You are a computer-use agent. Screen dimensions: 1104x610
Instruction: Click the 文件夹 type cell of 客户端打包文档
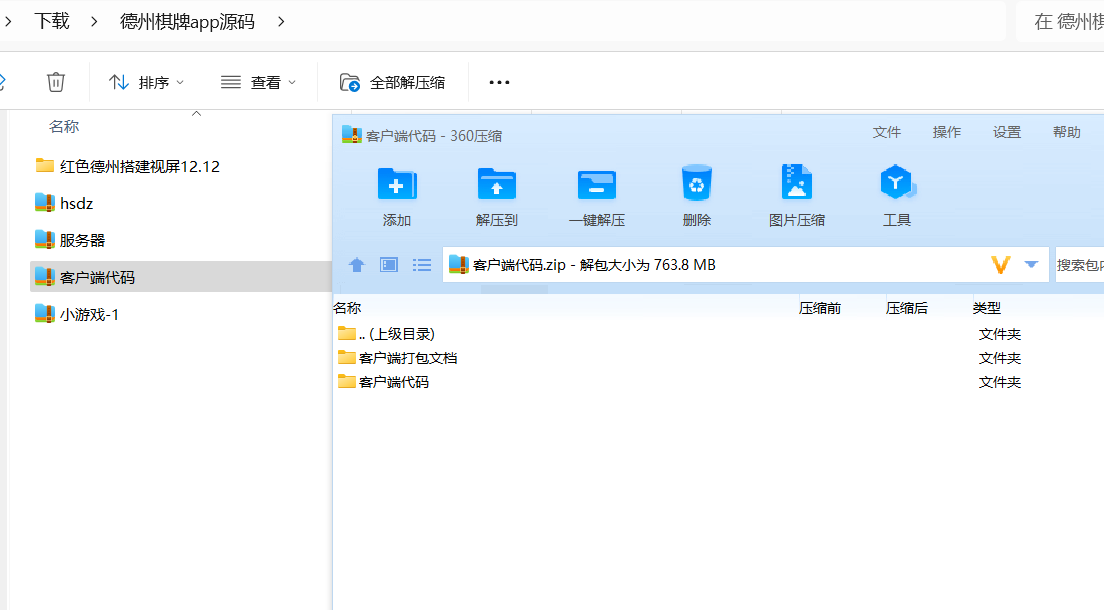click(1000, 358)
